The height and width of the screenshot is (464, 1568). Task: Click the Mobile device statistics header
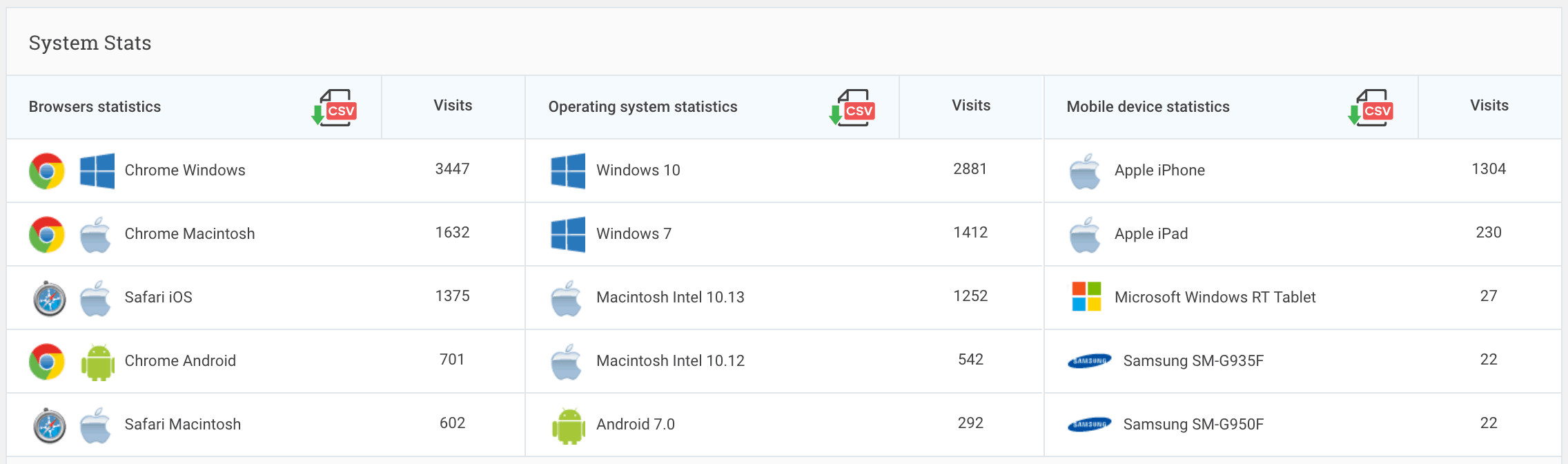(x=1148, y=107)
